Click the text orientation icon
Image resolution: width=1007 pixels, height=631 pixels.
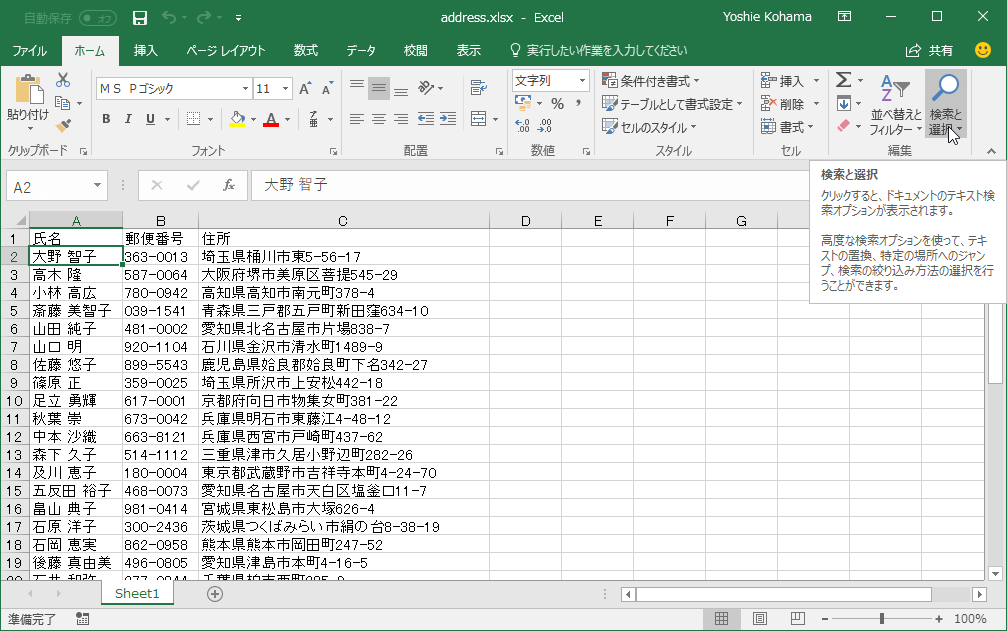426,88
